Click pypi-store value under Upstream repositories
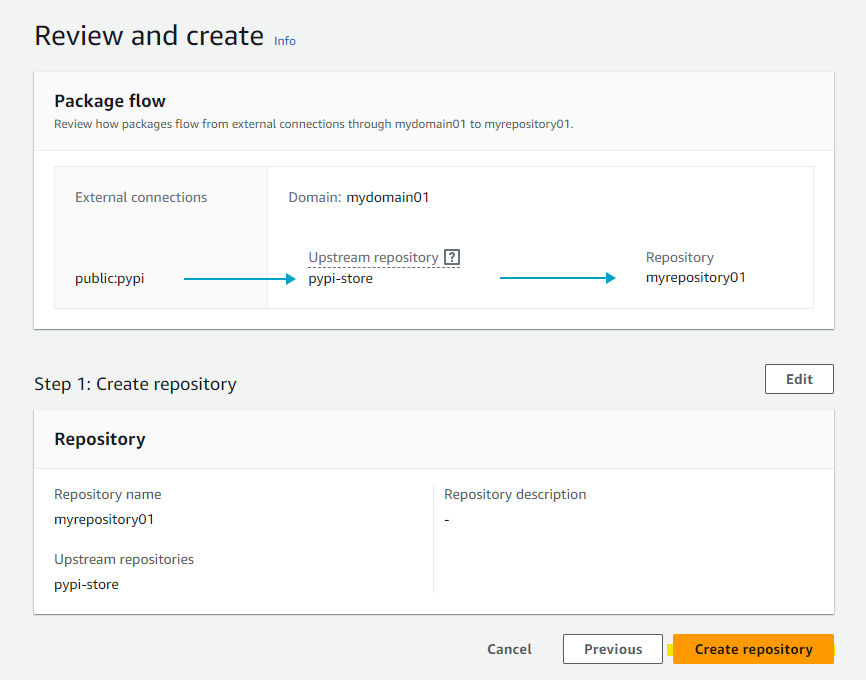866x680 pixels. (x=86, y=584)
